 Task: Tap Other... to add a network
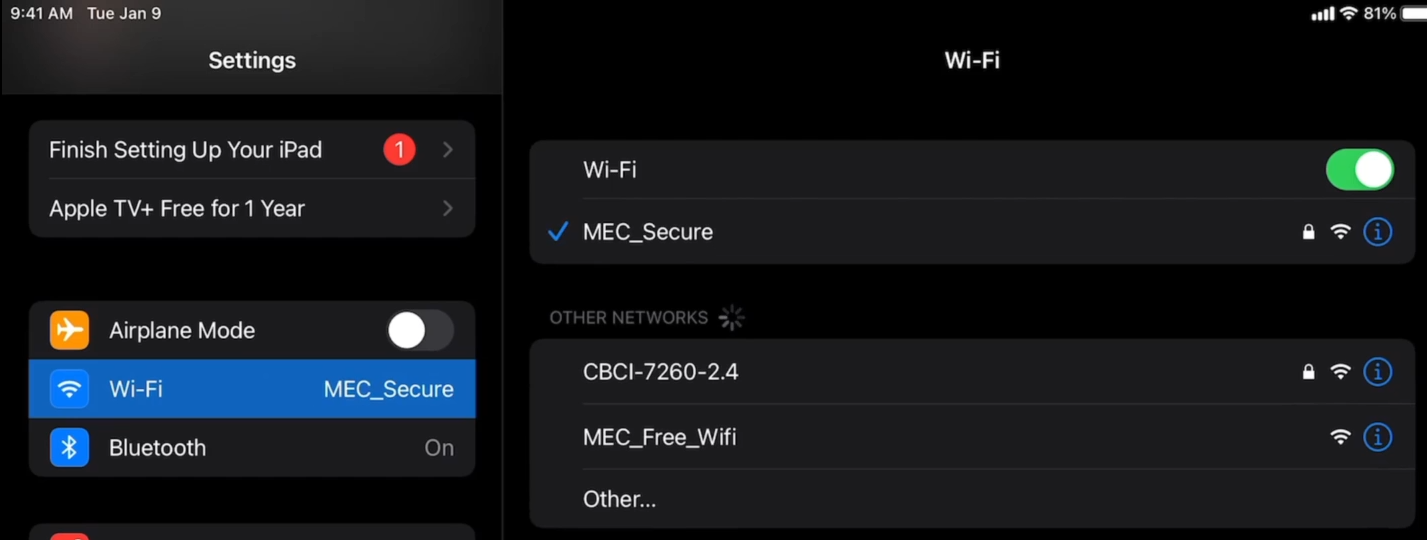pyautogui.click(x=620, y=499)
